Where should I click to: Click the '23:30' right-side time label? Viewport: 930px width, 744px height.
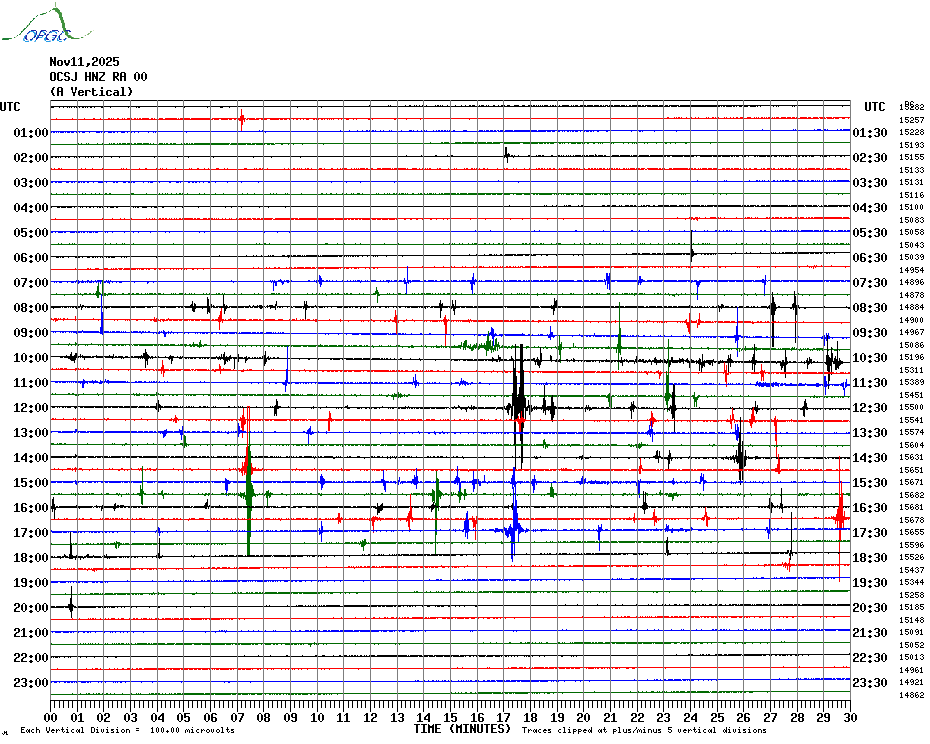coord(870,683)
